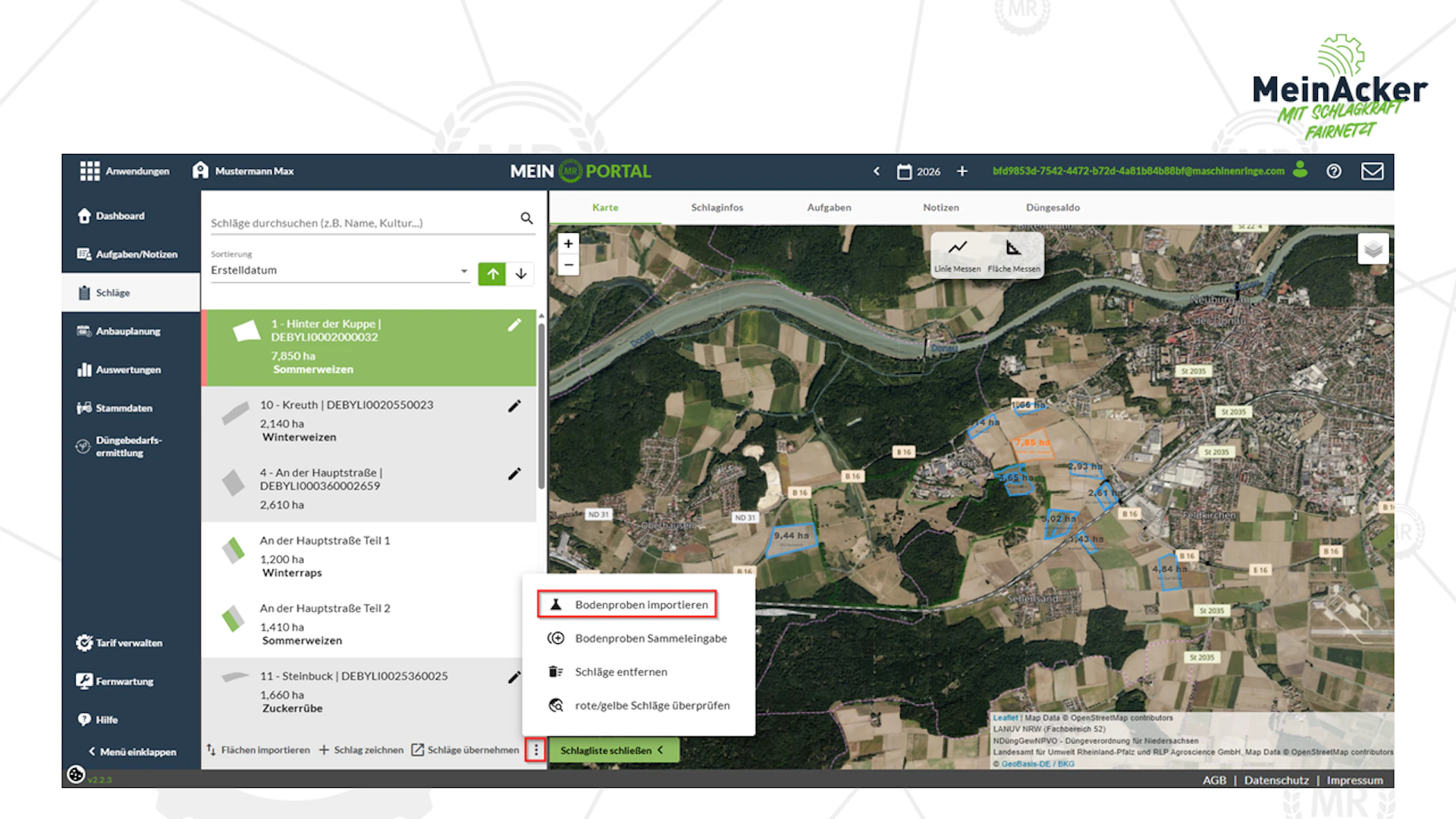Open the map layers icon
The width and height of the screenshot is (1456, 819).
click(1373, 249)
